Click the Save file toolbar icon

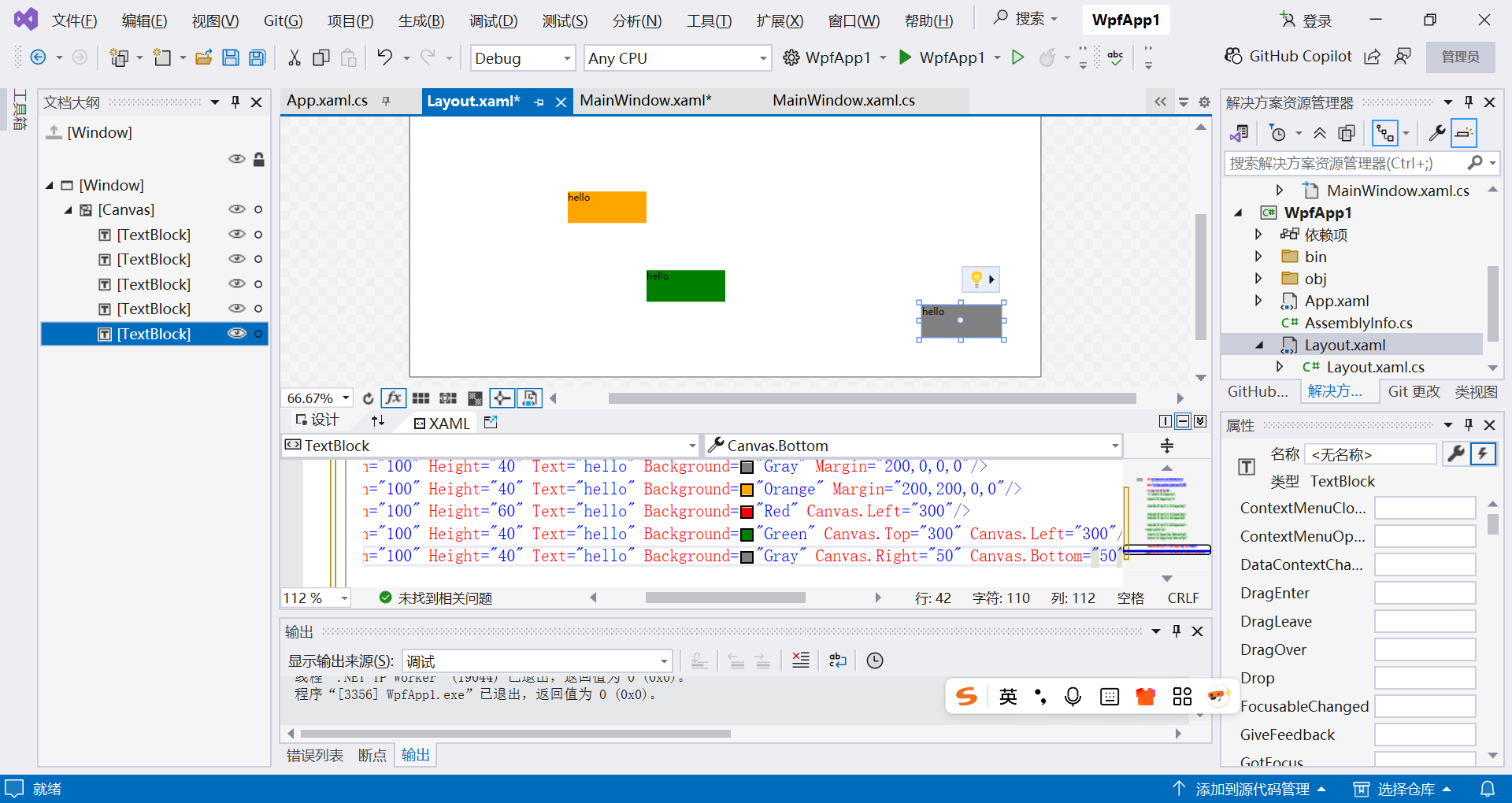(x=231, y=57)
